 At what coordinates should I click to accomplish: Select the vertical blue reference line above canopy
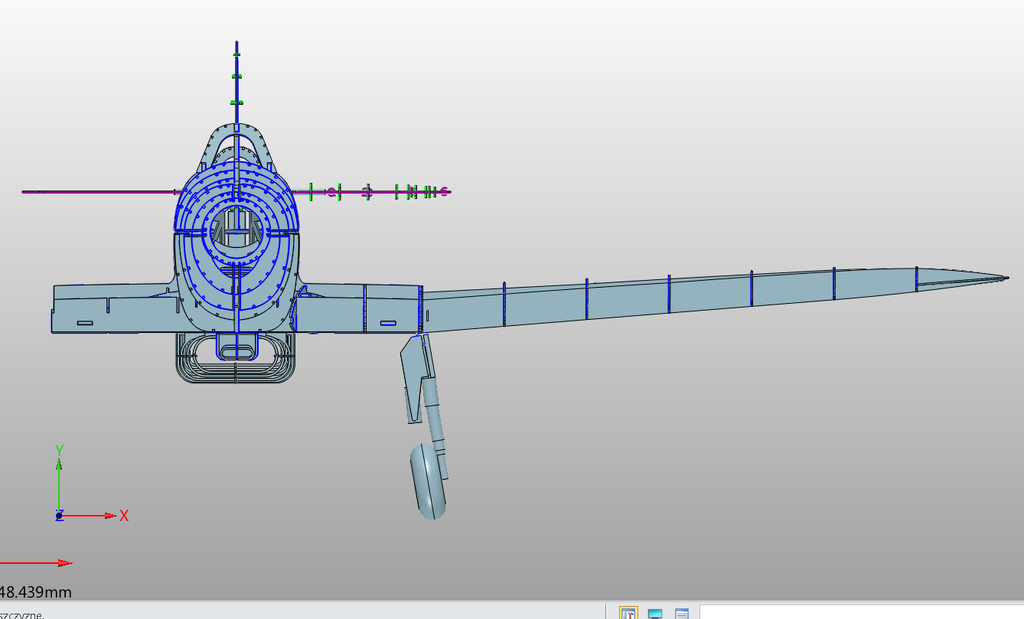point(237,70)
